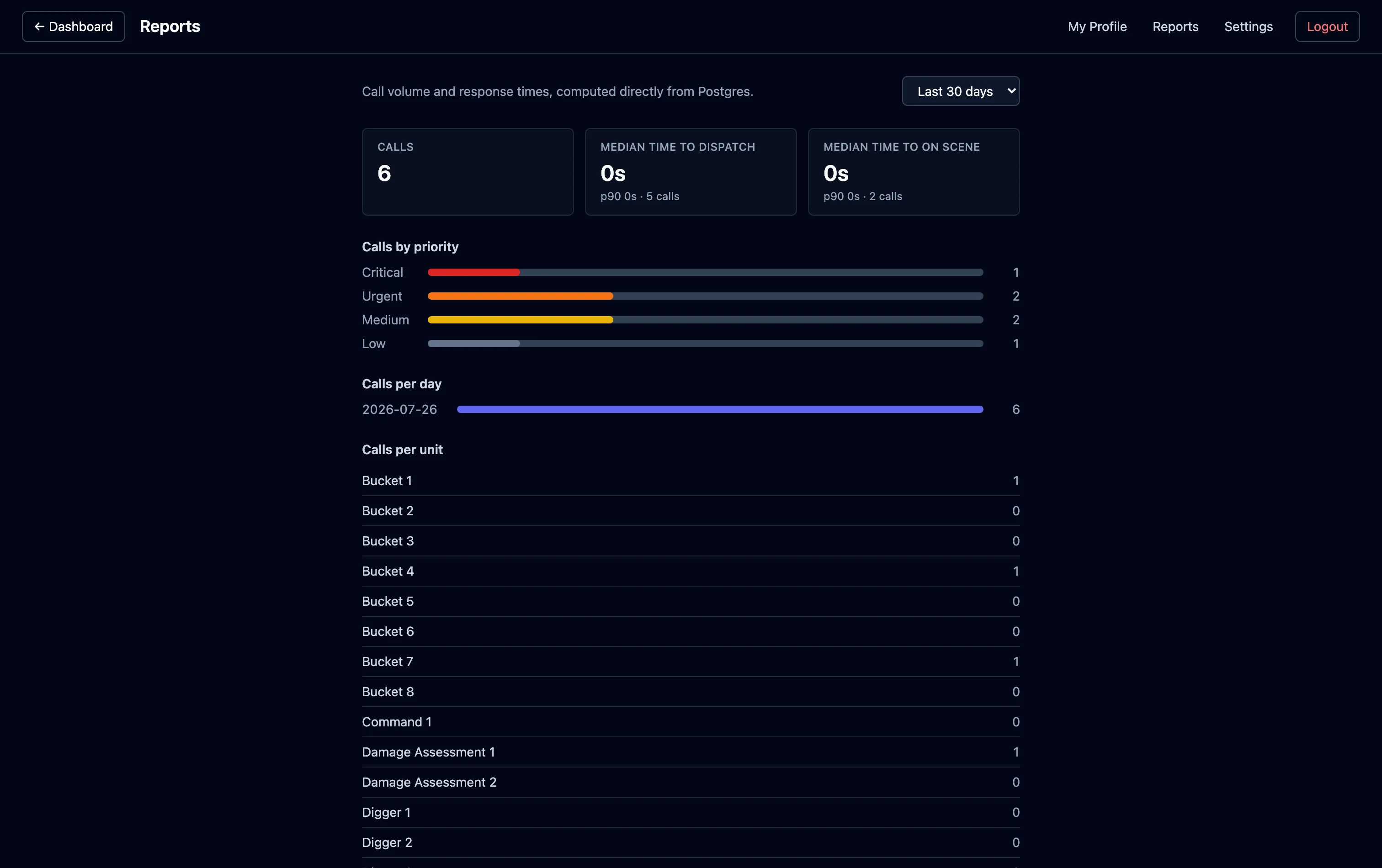The width and height of the screenshot is (1382, 868).
Task: Select the 'Bucket 1' unit row
Action: (x=691, y=481)
